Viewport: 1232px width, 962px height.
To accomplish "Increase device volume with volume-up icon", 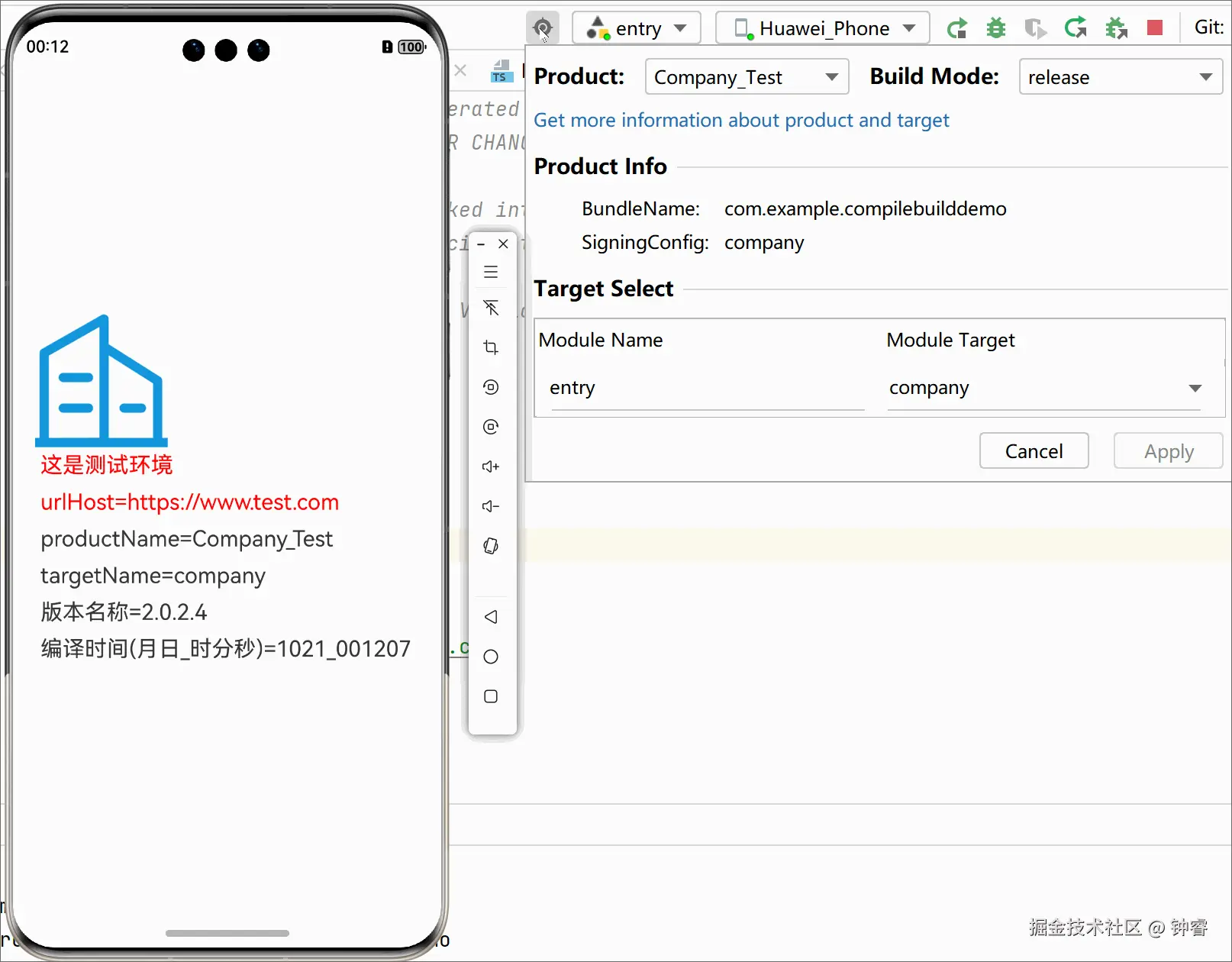I will [x=491, y=466].
